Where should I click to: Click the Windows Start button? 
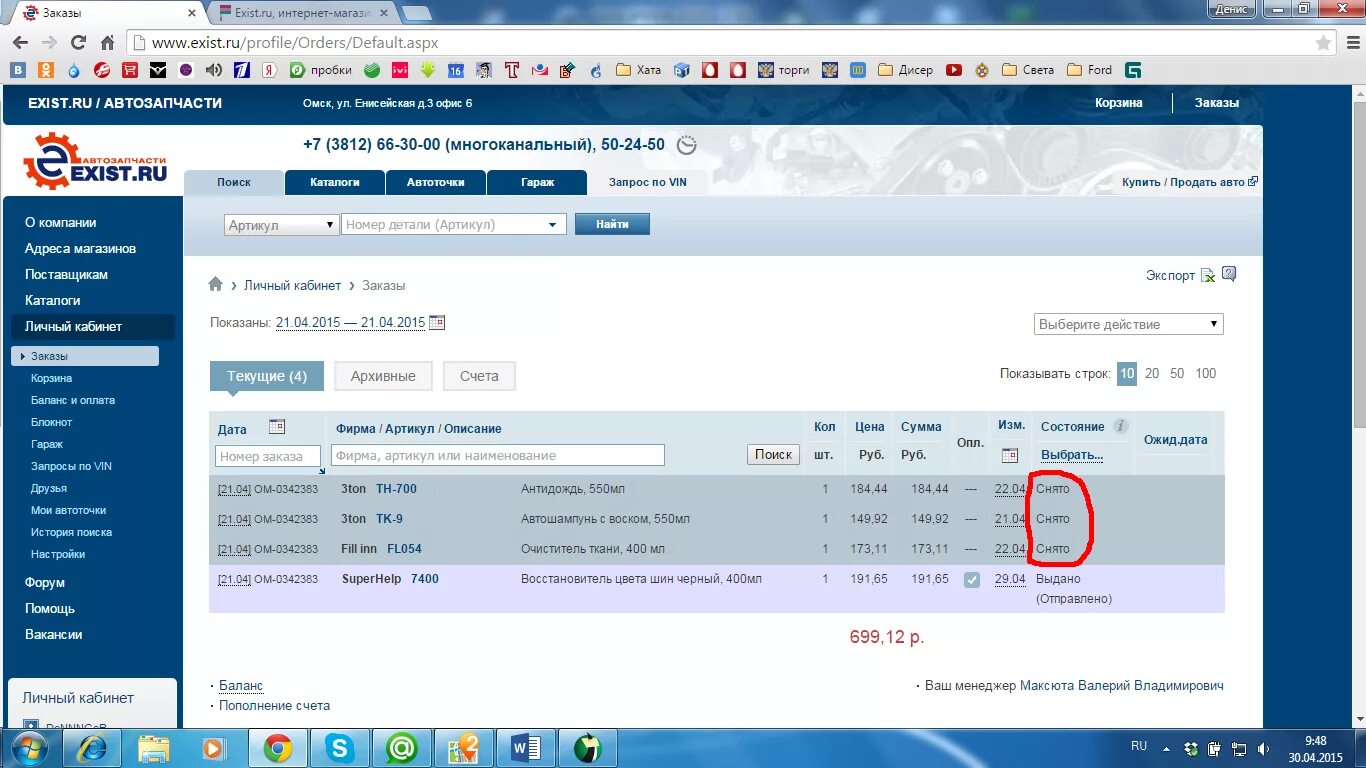[28, 748]
